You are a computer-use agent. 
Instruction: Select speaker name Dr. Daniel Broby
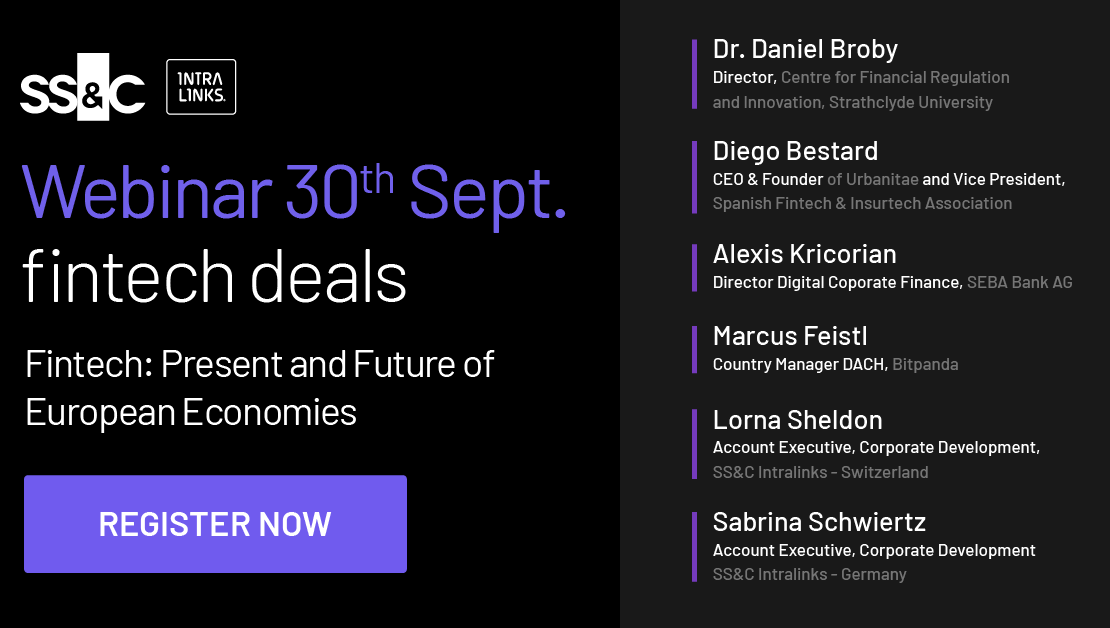tap(805, 49)
